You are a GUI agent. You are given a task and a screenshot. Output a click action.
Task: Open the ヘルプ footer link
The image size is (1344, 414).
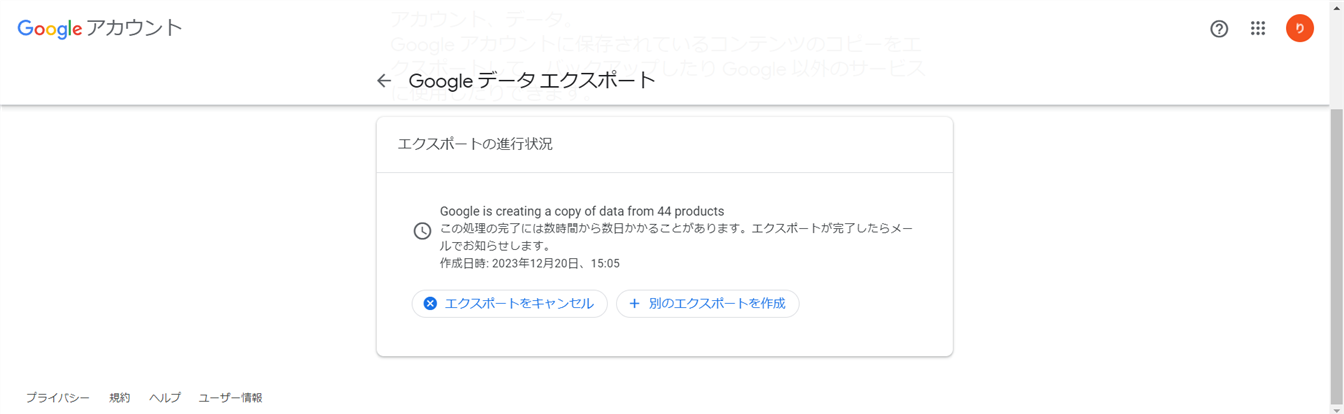tap(165, 398)
